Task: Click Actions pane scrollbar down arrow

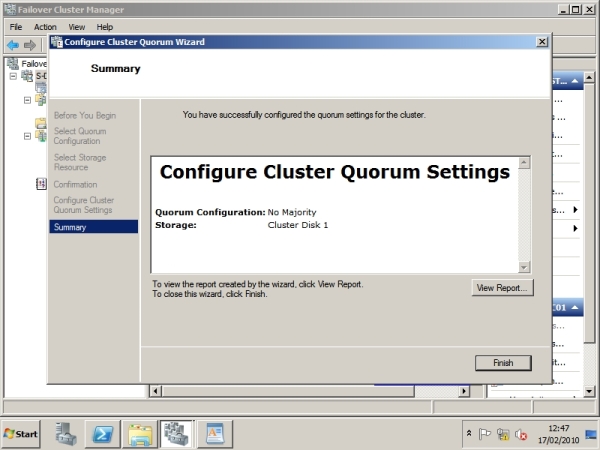Action: (x=589, y=391)
